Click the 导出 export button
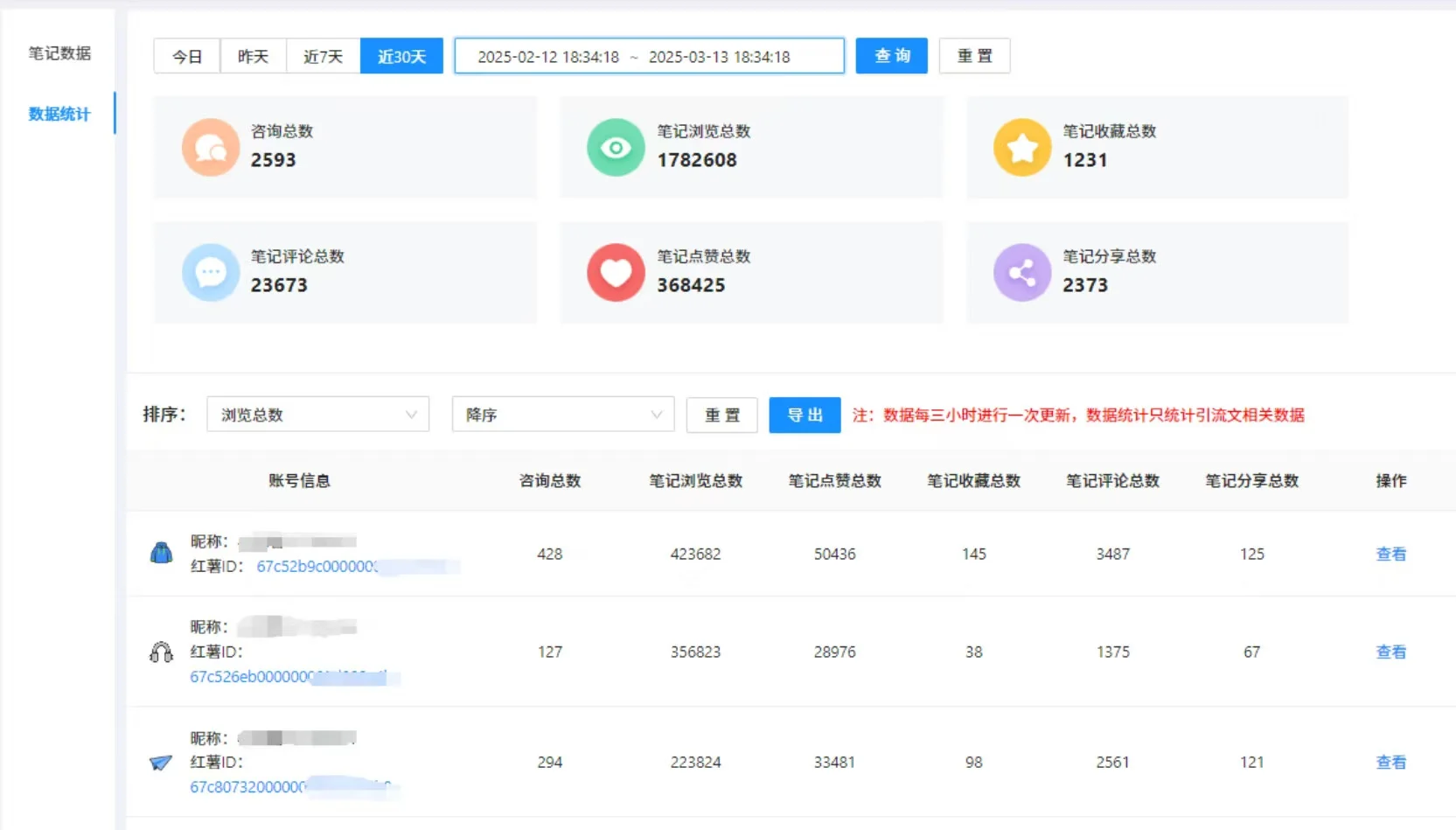 [804, 415]
